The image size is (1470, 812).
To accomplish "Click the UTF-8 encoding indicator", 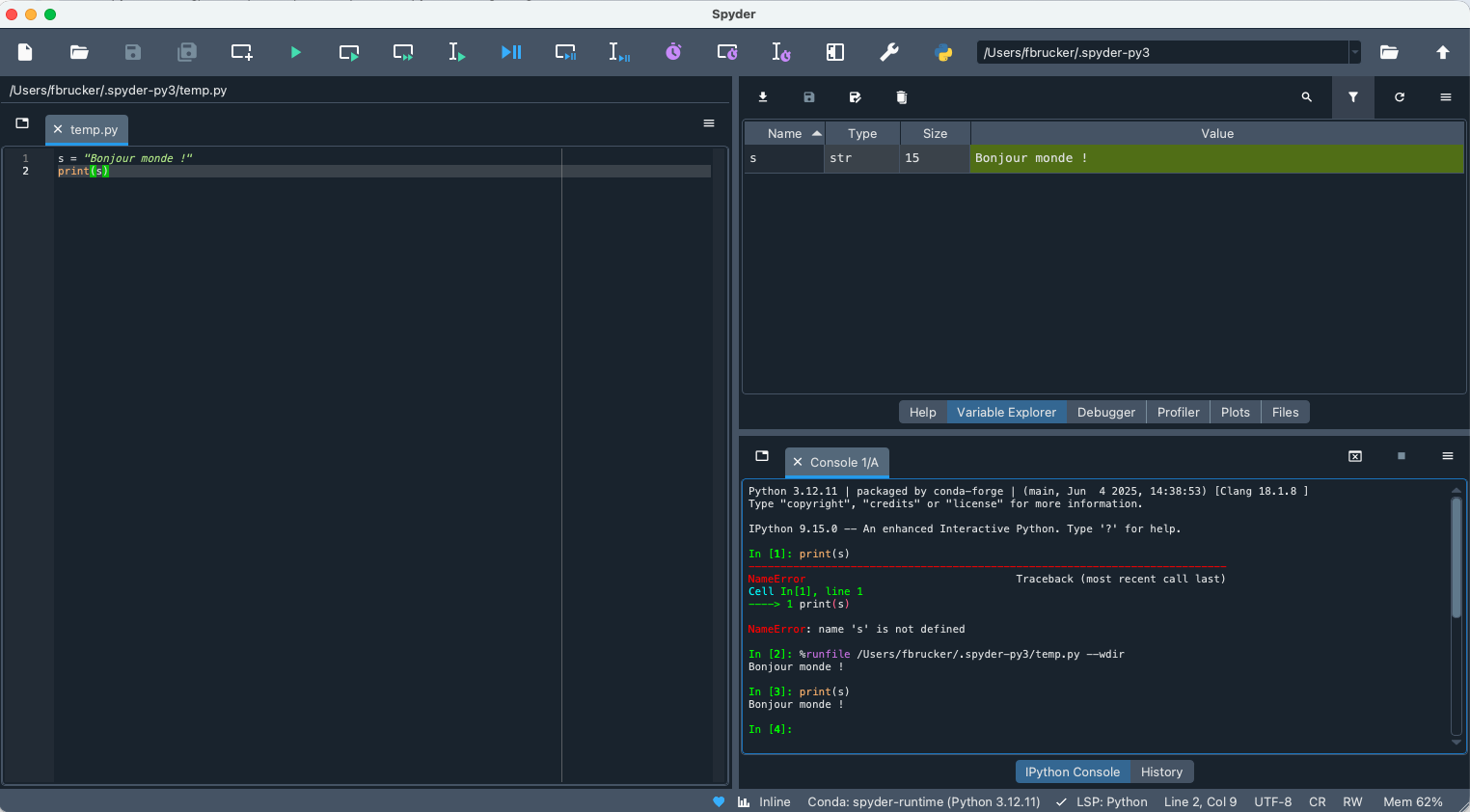I will pos(1272,801).
